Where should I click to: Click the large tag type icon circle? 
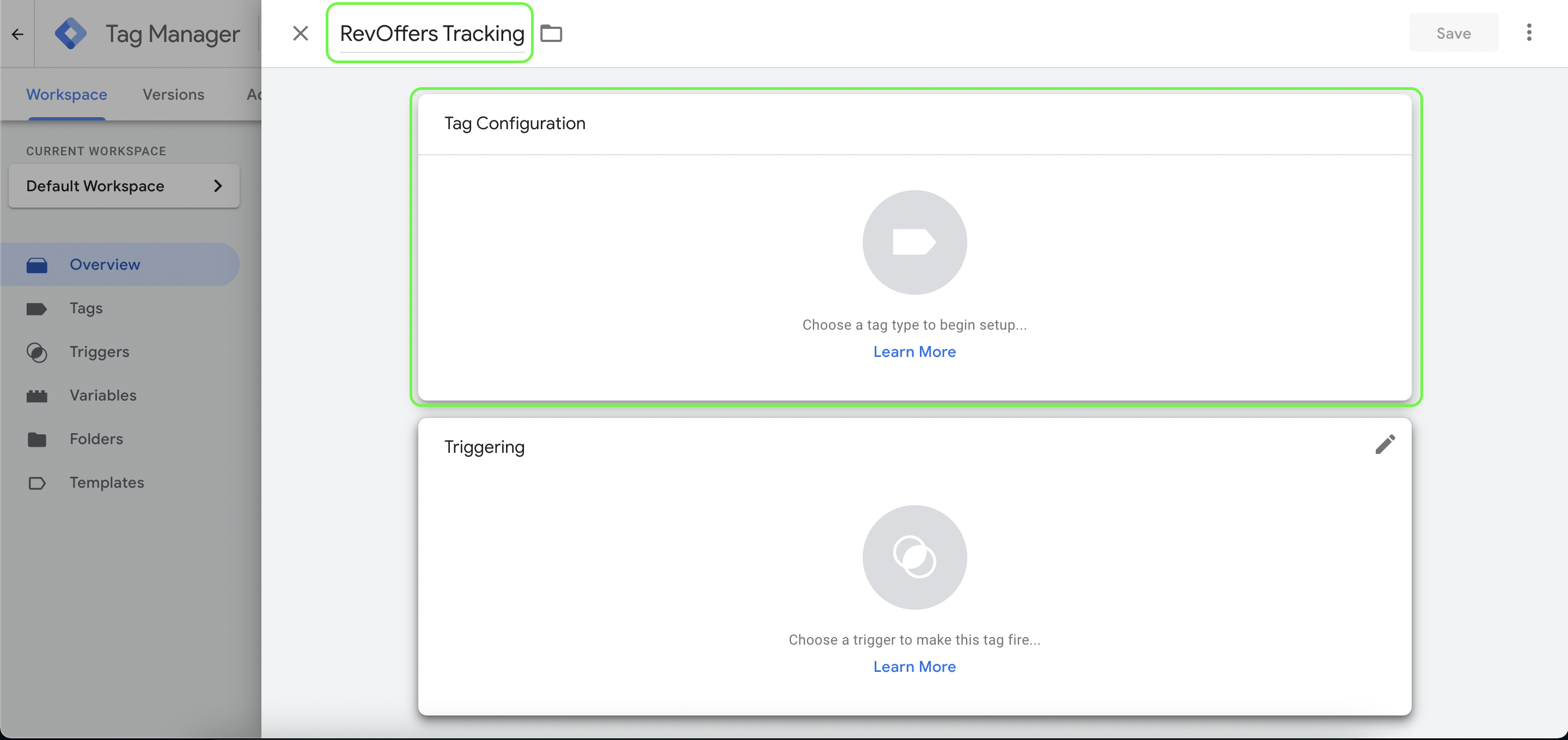click(x=914, y=242)
